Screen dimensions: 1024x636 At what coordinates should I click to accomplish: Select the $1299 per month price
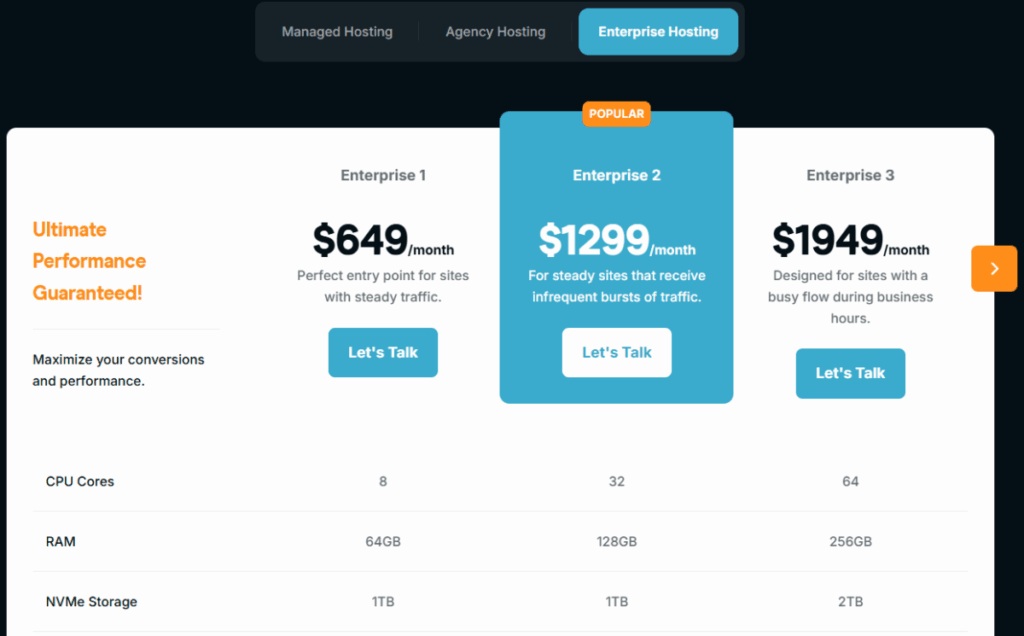pos(616,241)
